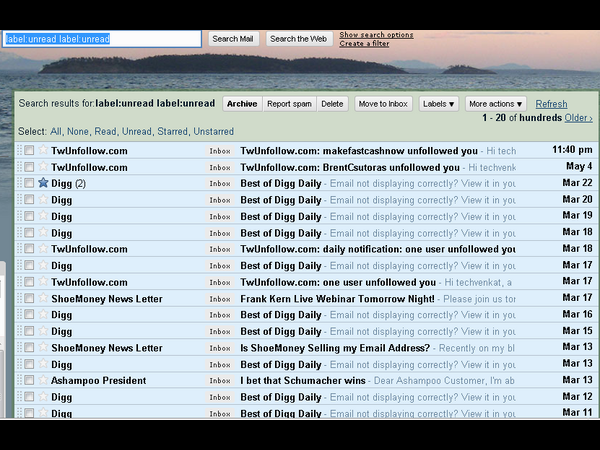This screenshot has width=600, height=450.
Task: Star the Digg email from Mar 20
Action: tap(43, 200)
